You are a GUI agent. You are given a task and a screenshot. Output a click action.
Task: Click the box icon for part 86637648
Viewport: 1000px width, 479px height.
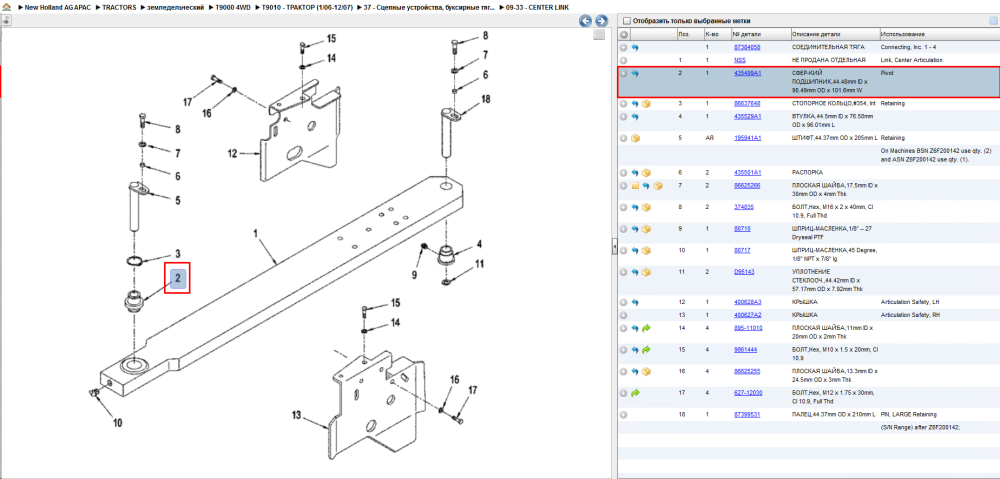[x=646, y=103]
